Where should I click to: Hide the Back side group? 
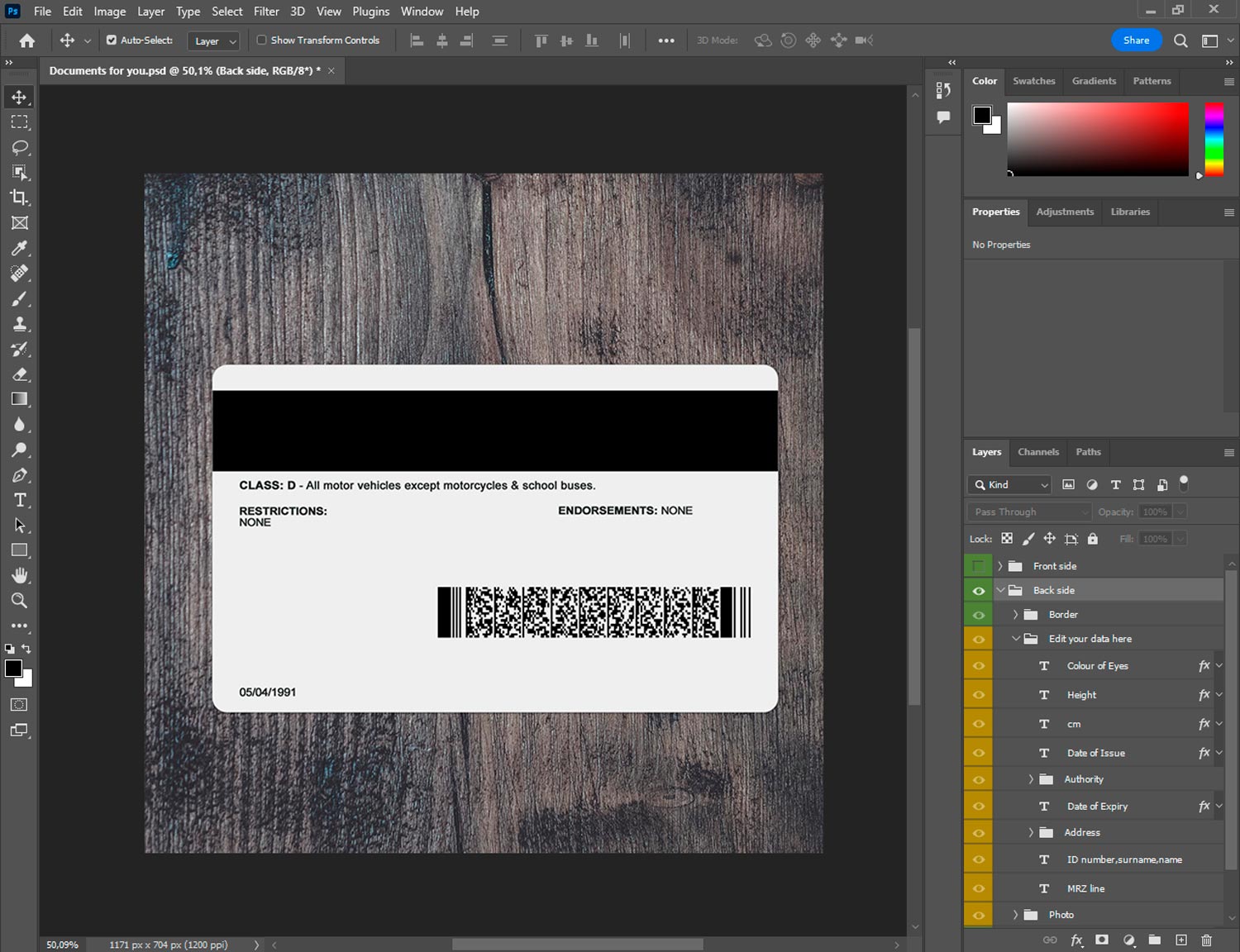[x=979, y=590]
